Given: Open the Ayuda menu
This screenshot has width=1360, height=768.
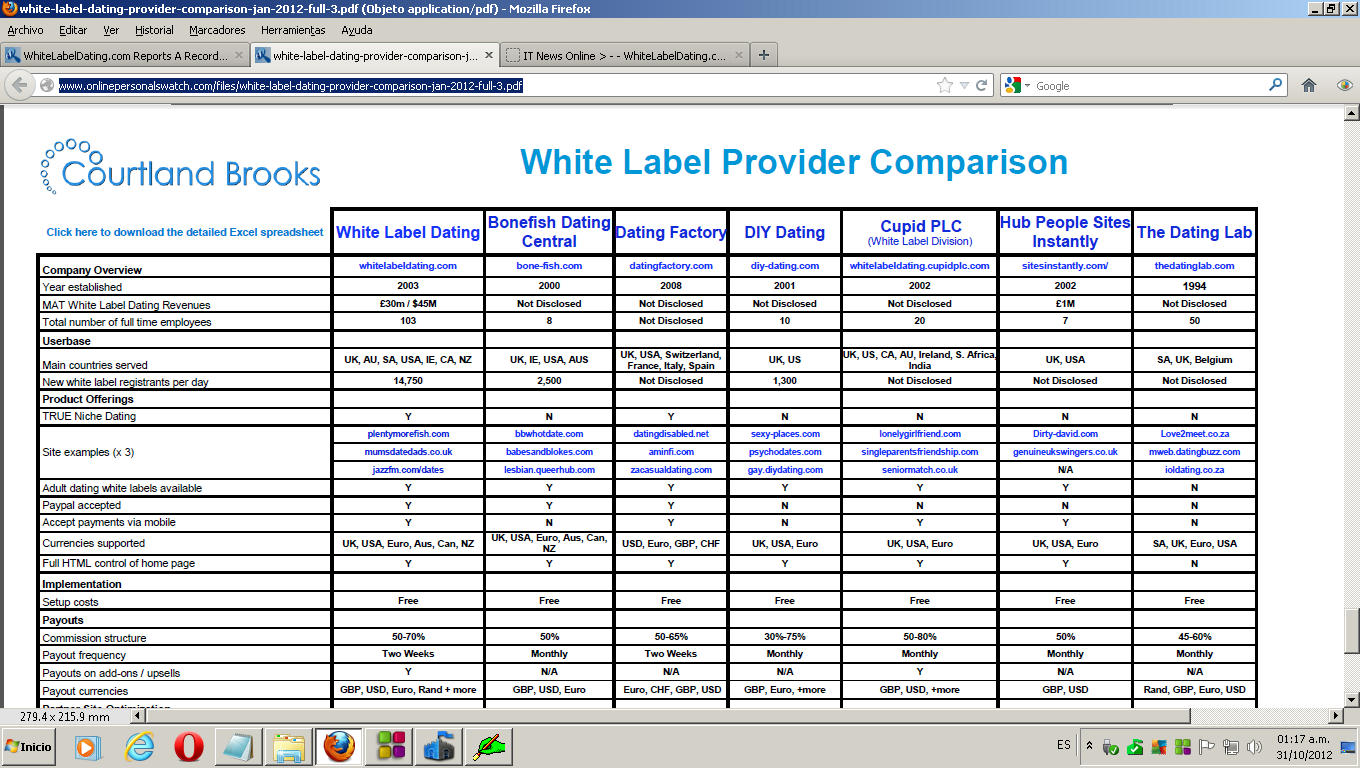Looking at the screenshot, I should pyautogui.click(x=357, y=30).
